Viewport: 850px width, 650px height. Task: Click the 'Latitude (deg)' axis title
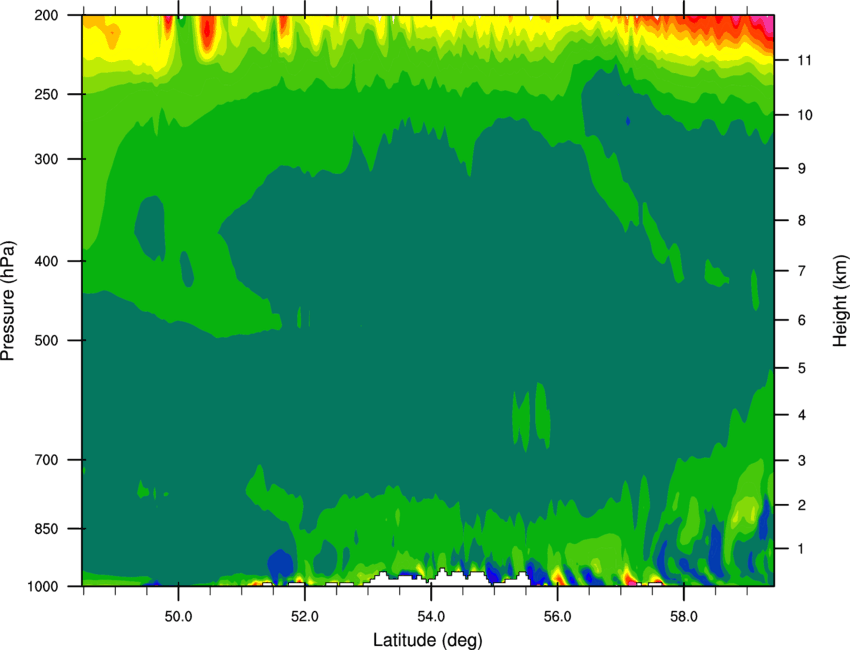[x=428, y=640]
